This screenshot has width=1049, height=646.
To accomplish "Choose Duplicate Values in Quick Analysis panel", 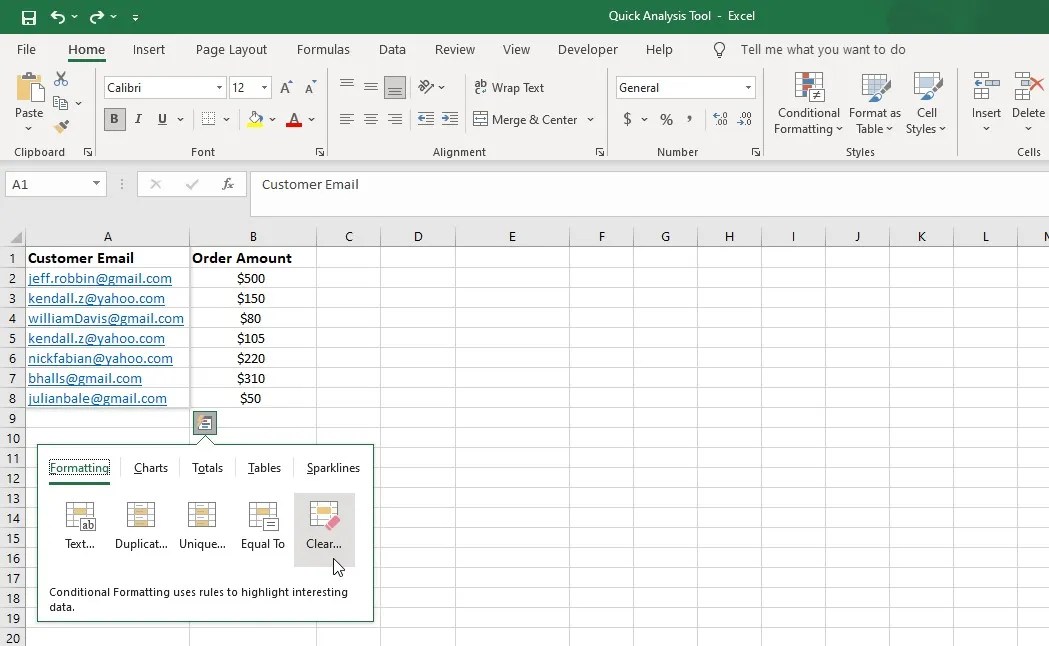I will click(140, 523).
